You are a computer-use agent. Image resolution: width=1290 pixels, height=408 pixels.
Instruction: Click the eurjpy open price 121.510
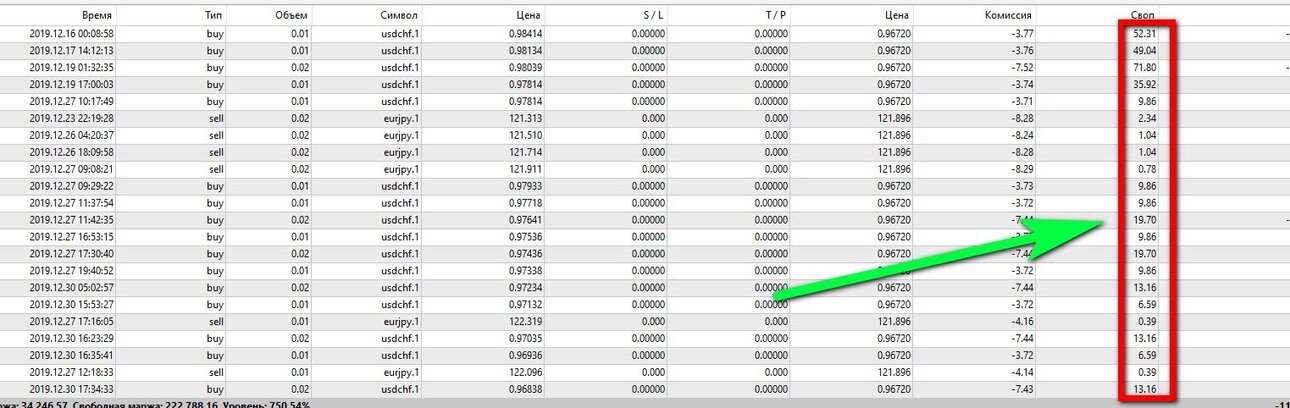526,136
